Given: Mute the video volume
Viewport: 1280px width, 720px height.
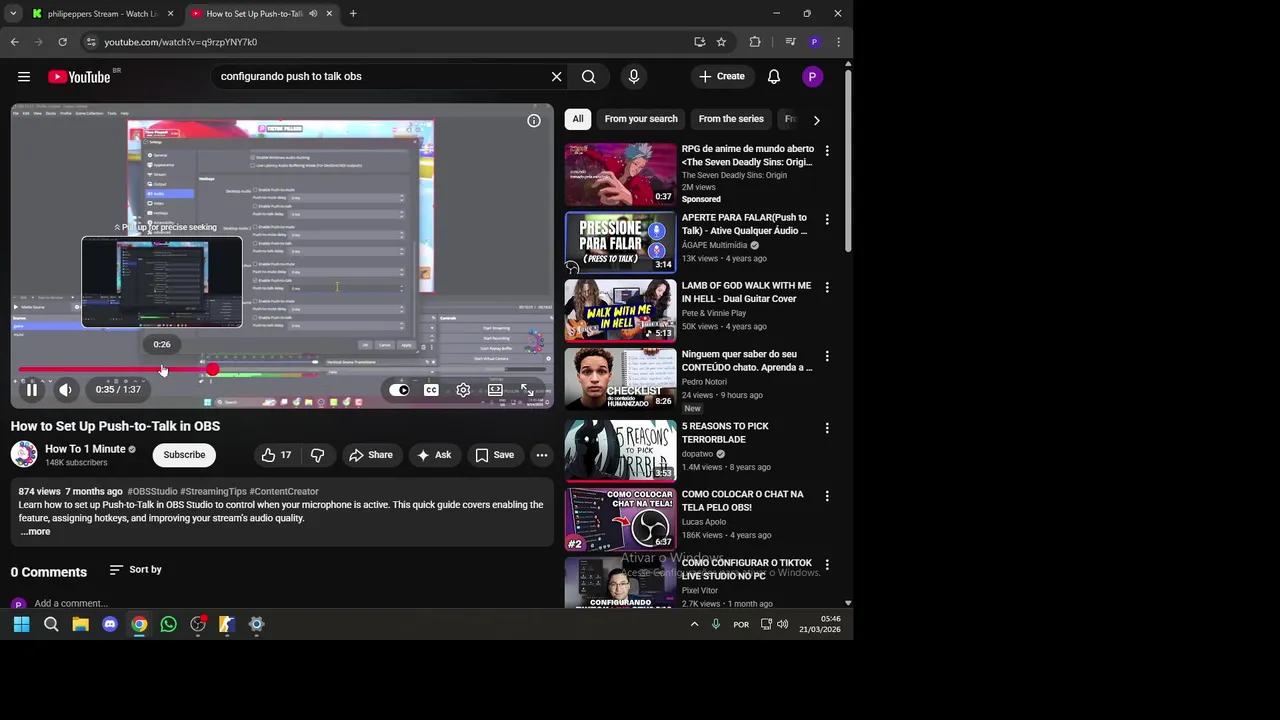Looking at the screenshot, I should click(x=65, y=390).
